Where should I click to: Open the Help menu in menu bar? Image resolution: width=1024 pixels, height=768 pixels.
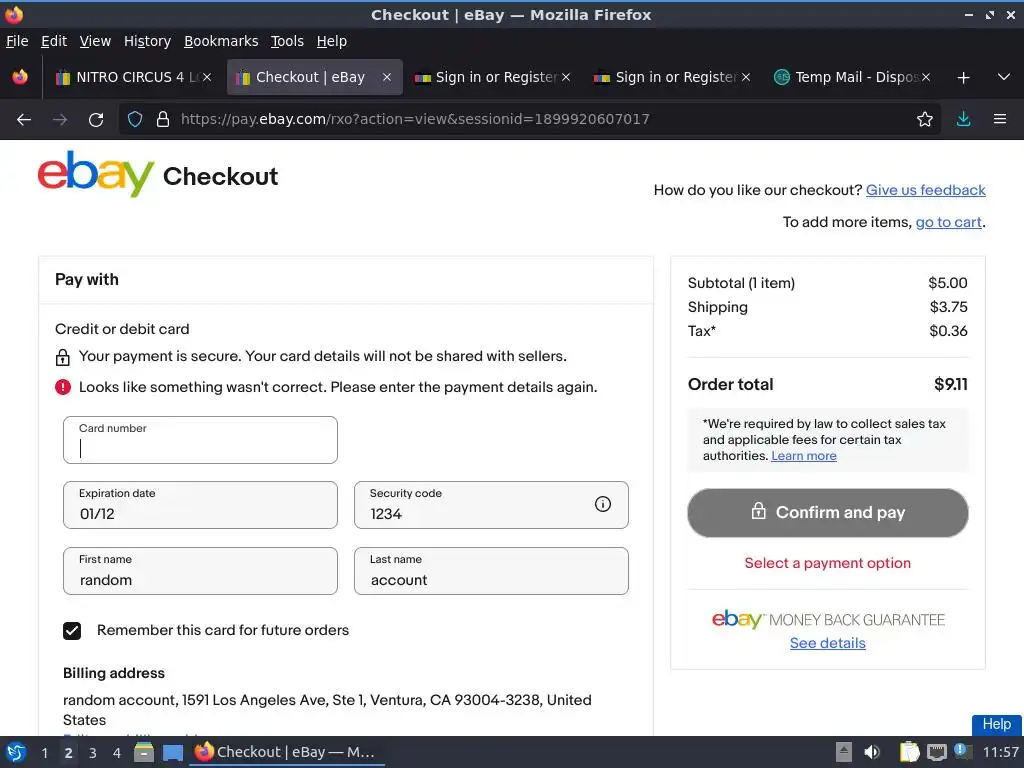pyautogui.click(x=332, y=41)
